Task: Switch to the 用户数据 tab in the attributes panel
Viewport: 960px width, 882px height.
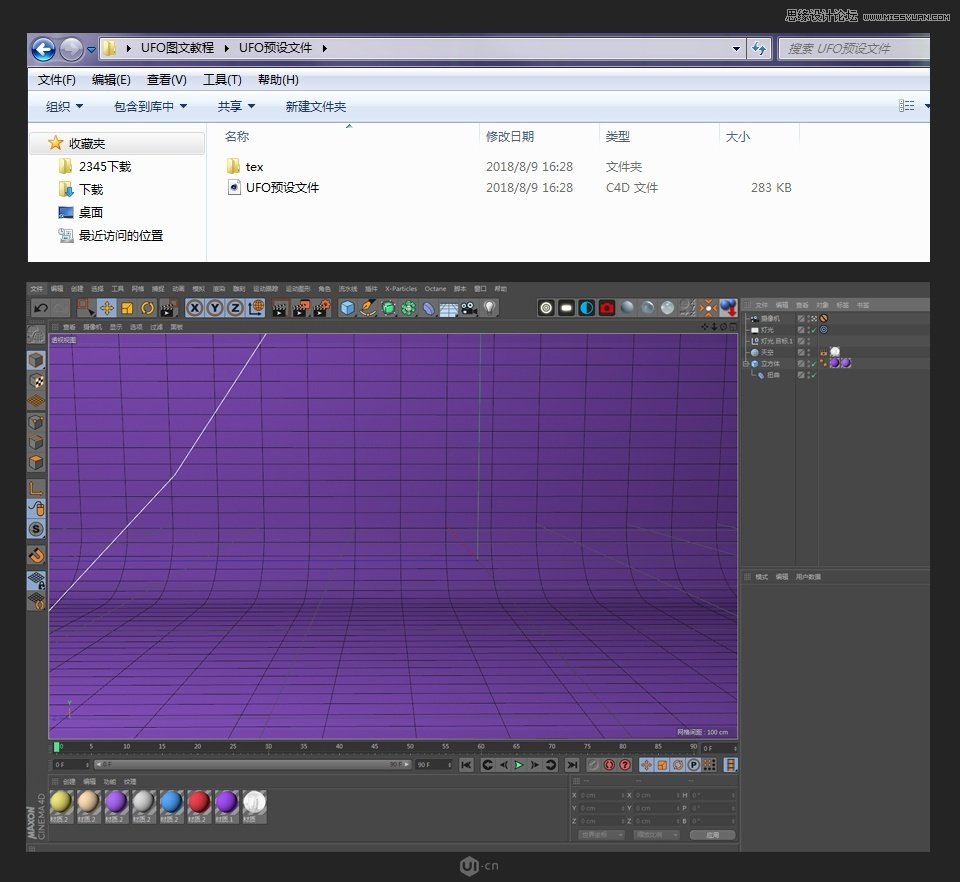Action: (x=808, y=576)
